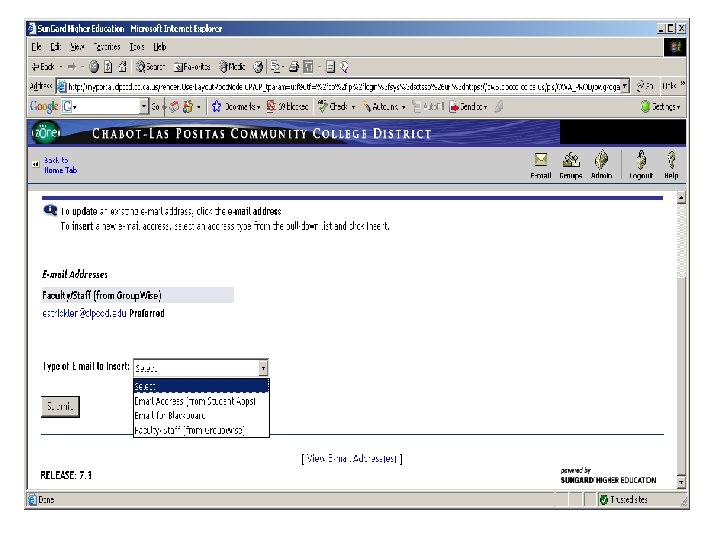
Task: Open the Favorites menu in menu bar
Action: (x=107, y=47)
